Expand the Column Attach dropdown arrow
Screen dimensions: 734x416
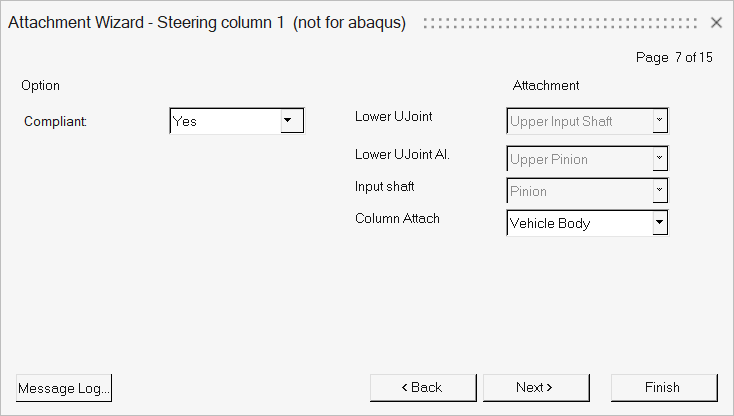point(659,223)
